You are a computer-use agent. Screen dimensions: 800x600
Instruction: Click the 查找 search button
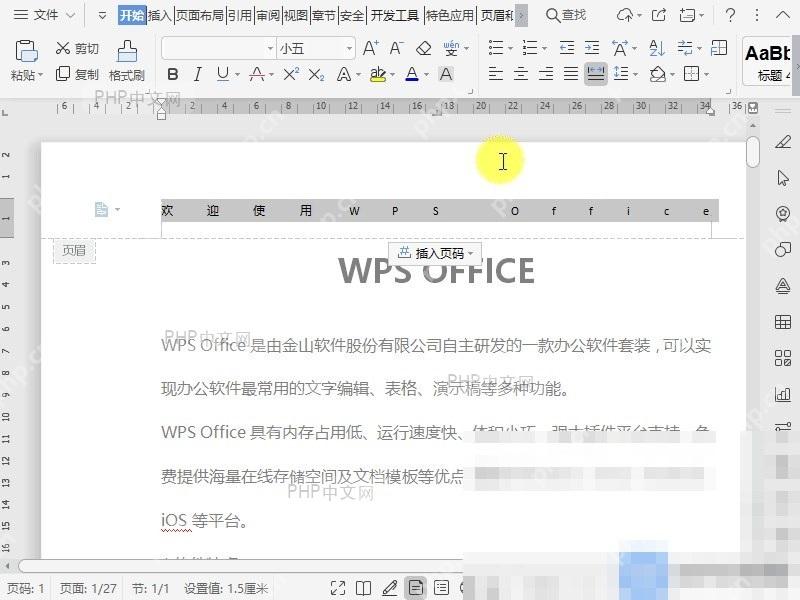565,15
